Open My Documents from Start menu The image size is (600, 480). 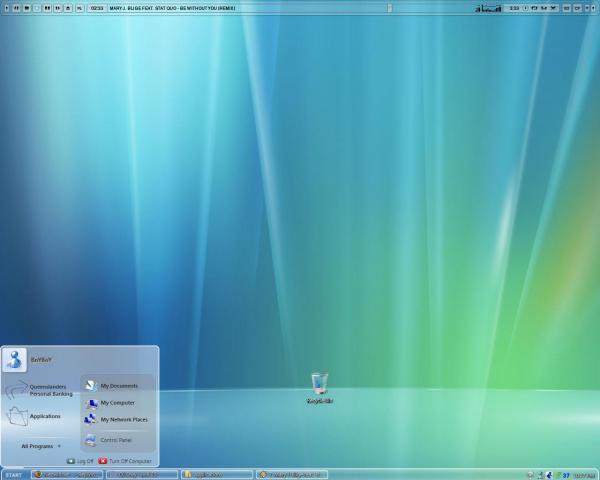click(x=117, y=385)
